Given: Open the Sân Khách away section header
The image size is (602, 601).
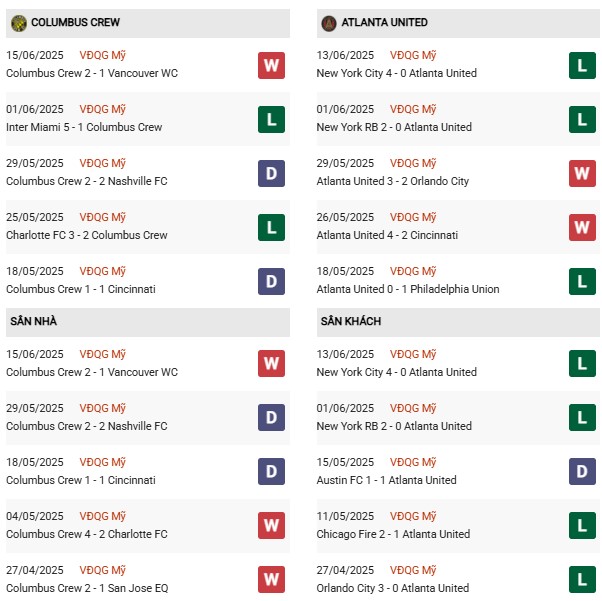Looking at the screenshot, I should 458,322.
